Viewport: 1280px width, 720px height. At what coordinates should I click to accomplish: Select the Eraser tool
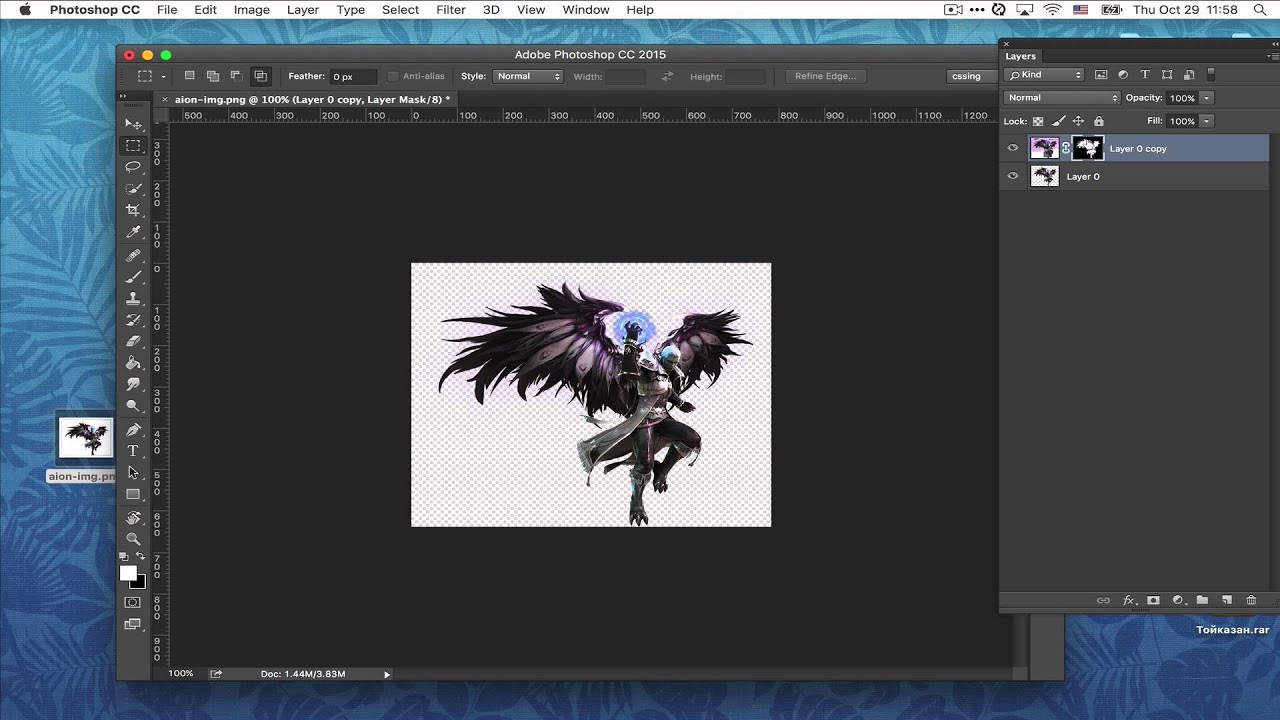pos(133,341)
